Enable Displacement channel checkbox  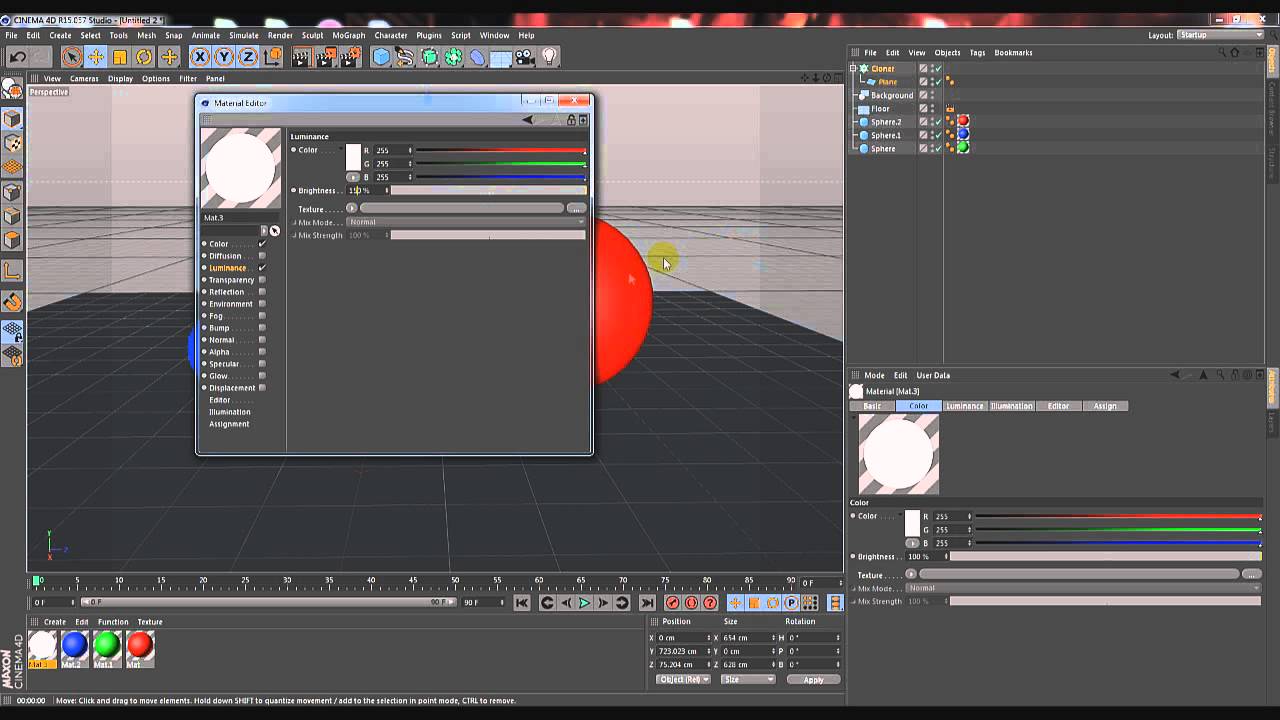[x=262, y=388]
